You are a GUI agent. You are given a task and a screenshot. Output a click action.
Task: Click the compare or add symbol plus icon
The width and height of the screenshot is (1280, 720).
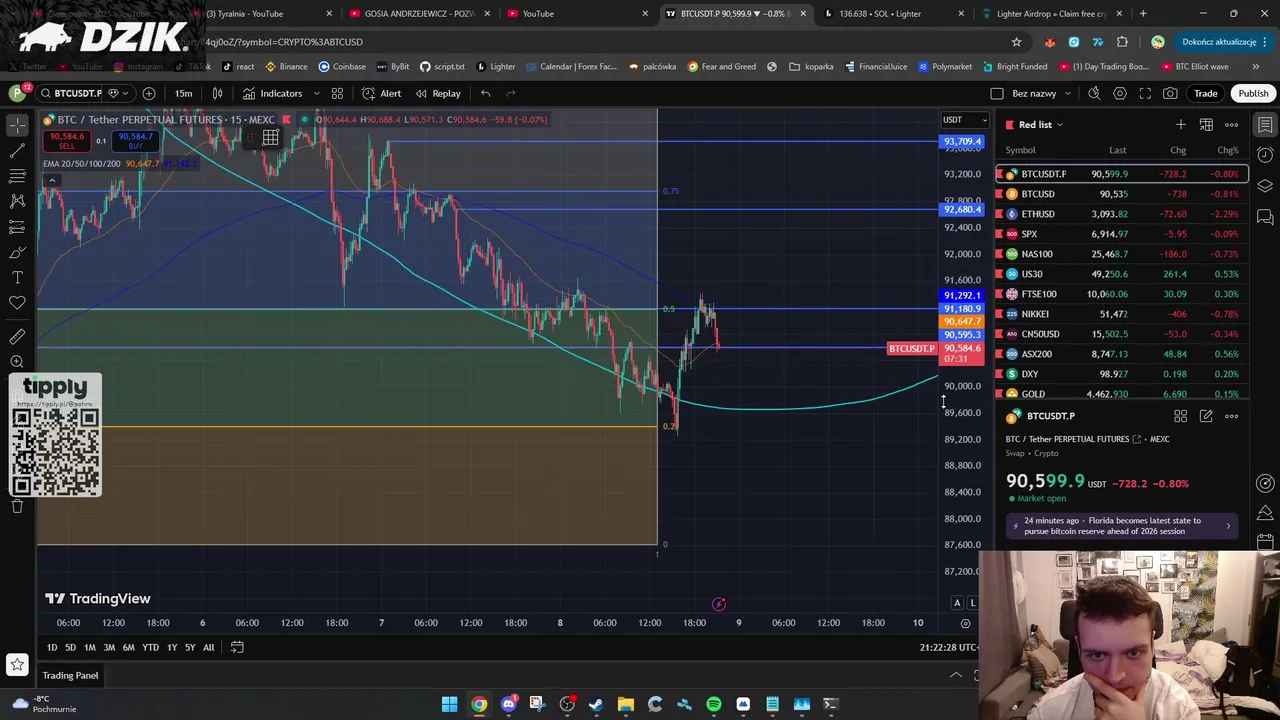coord(149,93)
